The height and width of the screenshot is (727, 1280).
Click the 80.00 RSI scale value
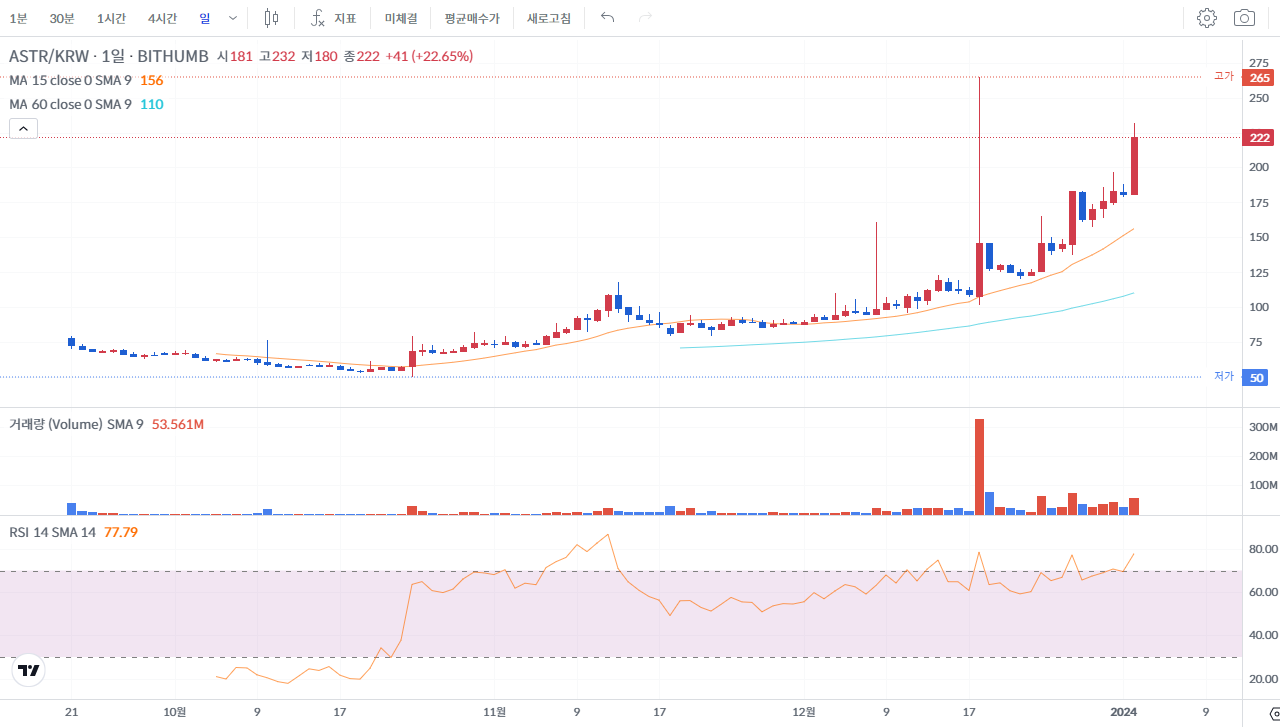click(x=1263, y=549)
